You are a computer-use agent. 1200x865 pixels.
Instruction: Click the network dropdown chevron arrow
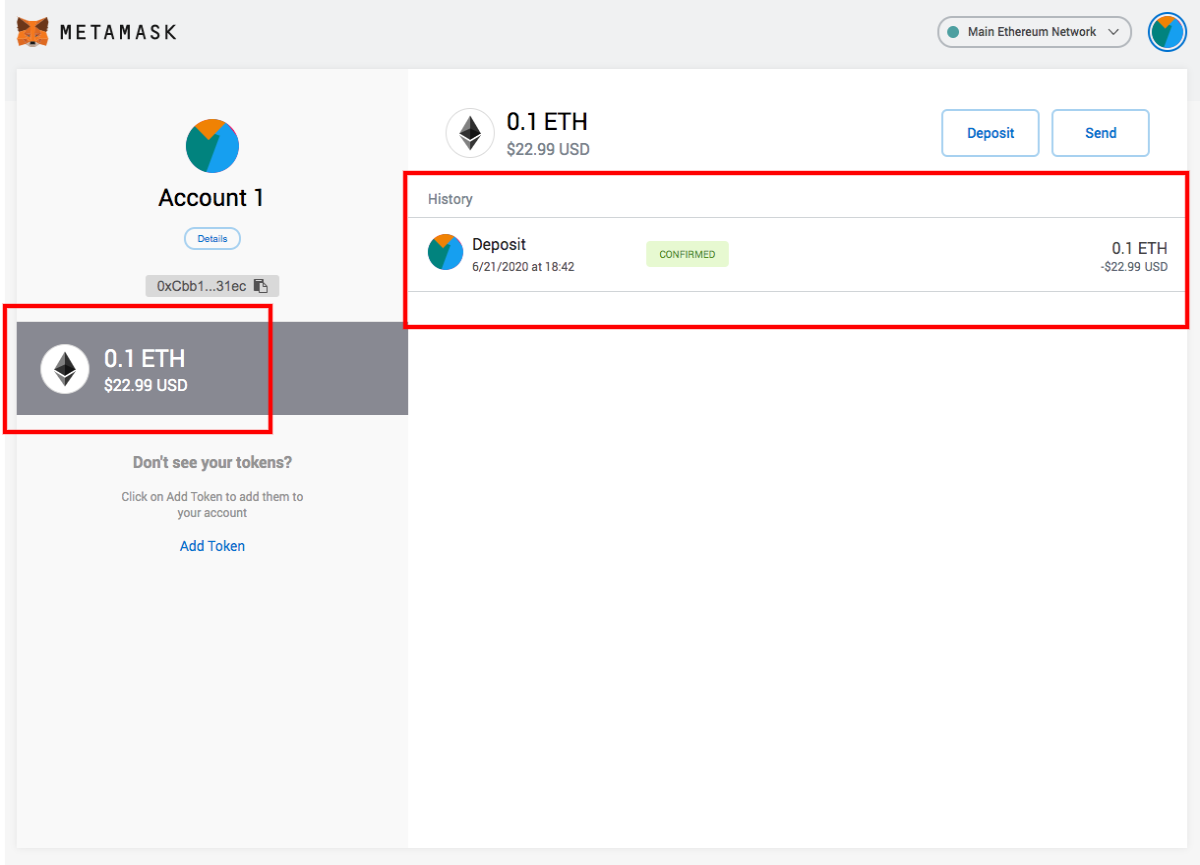click(1113, 32)
